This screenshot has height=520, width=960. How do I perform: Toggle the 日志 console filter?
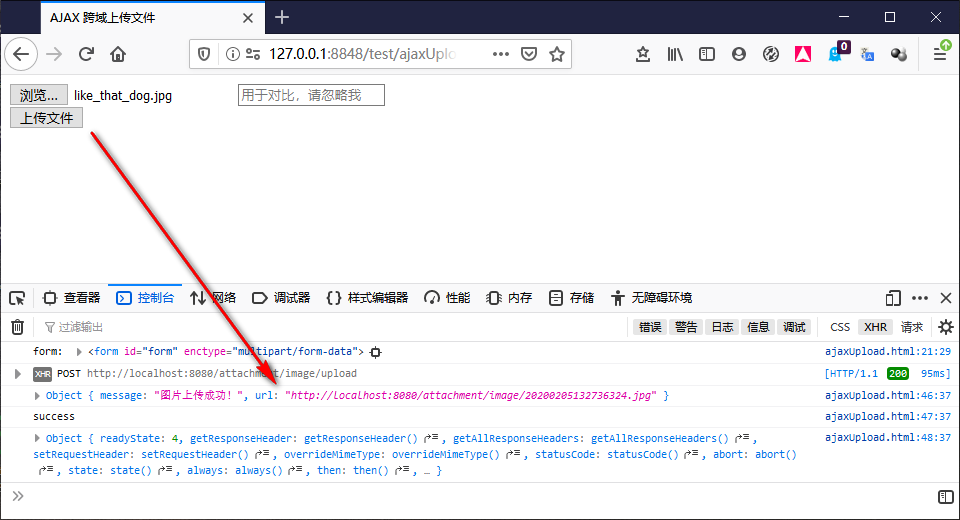pyautogui.click(x=722, y=327)
